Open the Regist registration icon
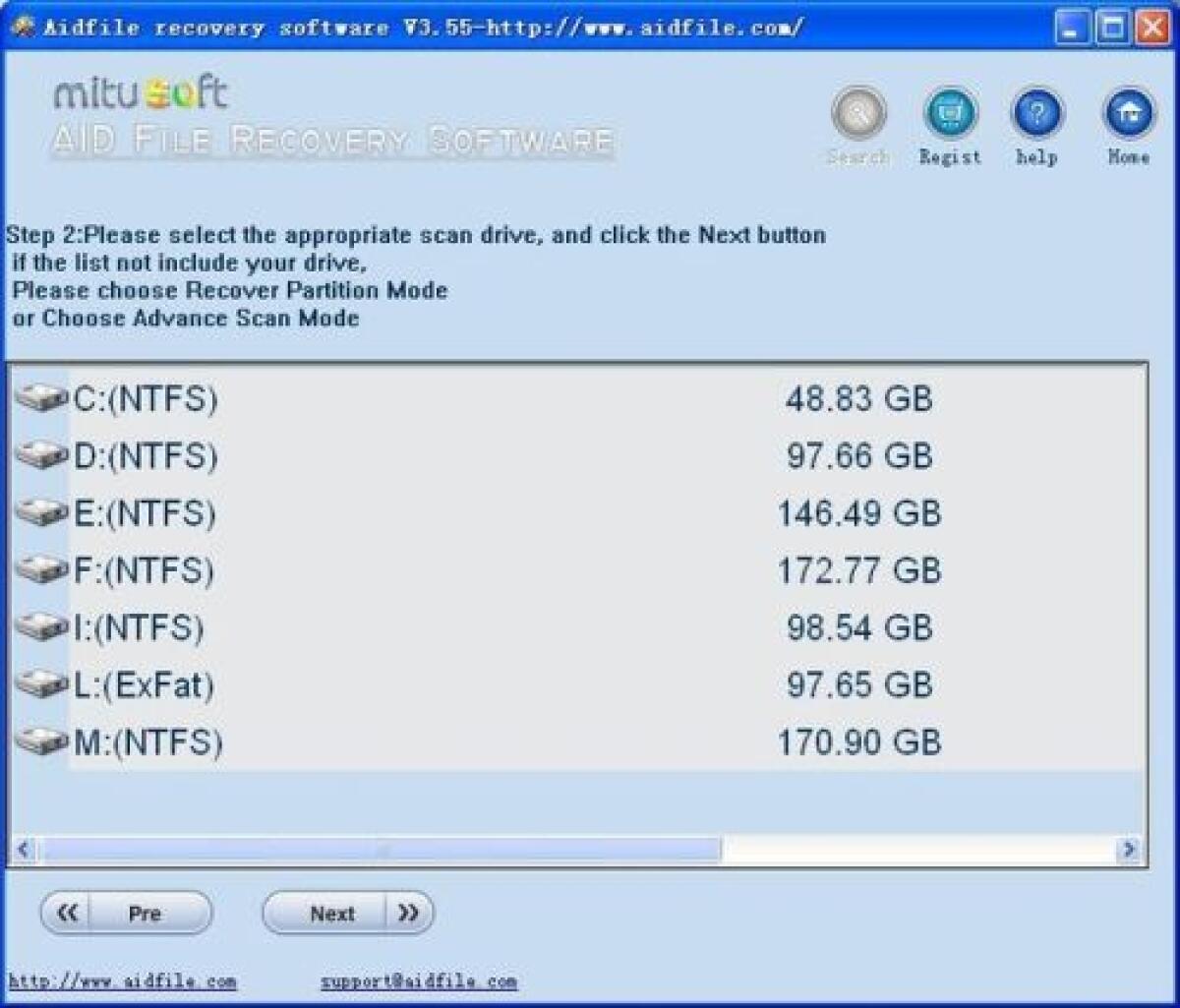 pyautogui.click(x=949, y=111)
